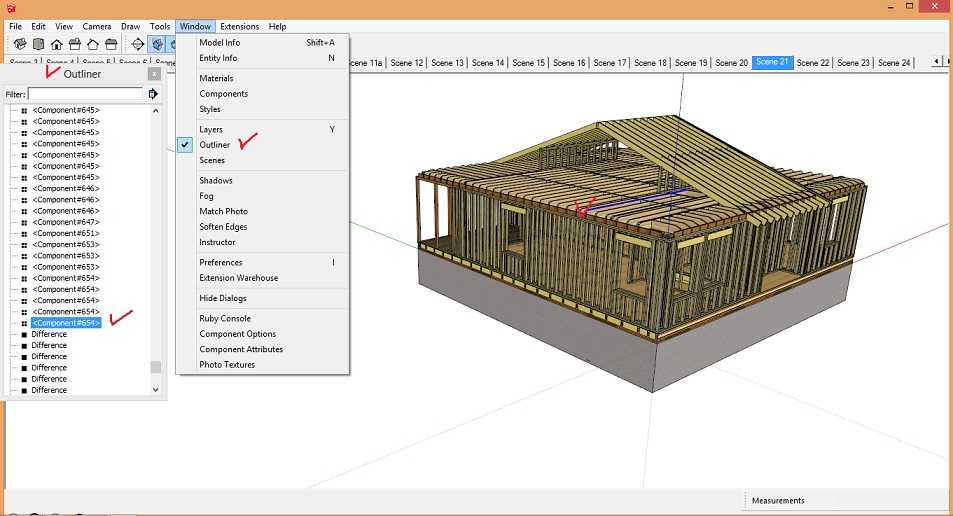Screen dimensions: 953x516
Task: Open the Outliner details arrow menu
Action: tap(153, 94)
